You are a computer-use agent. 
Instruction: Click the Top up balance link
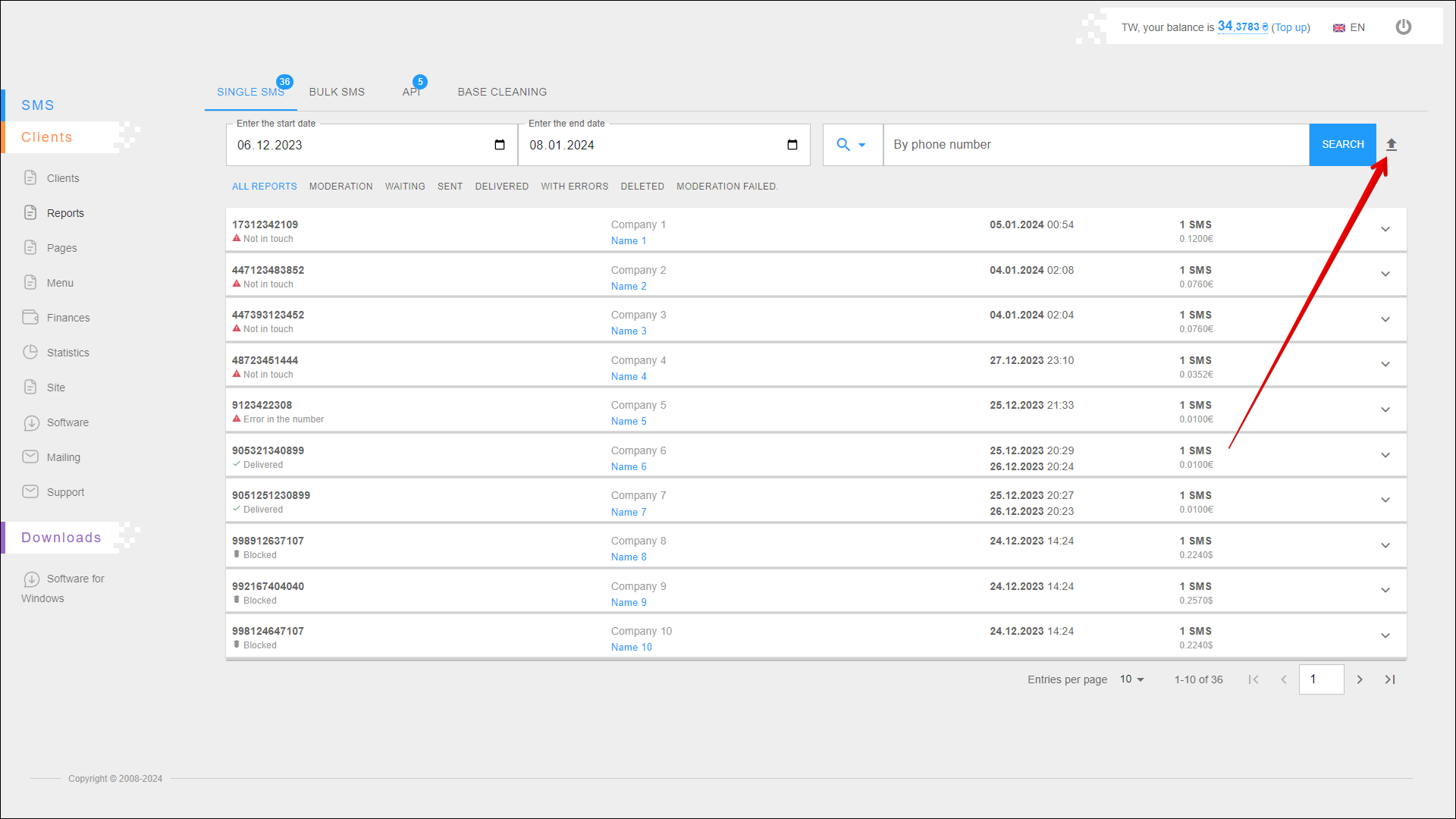(x=1290, y=27)
